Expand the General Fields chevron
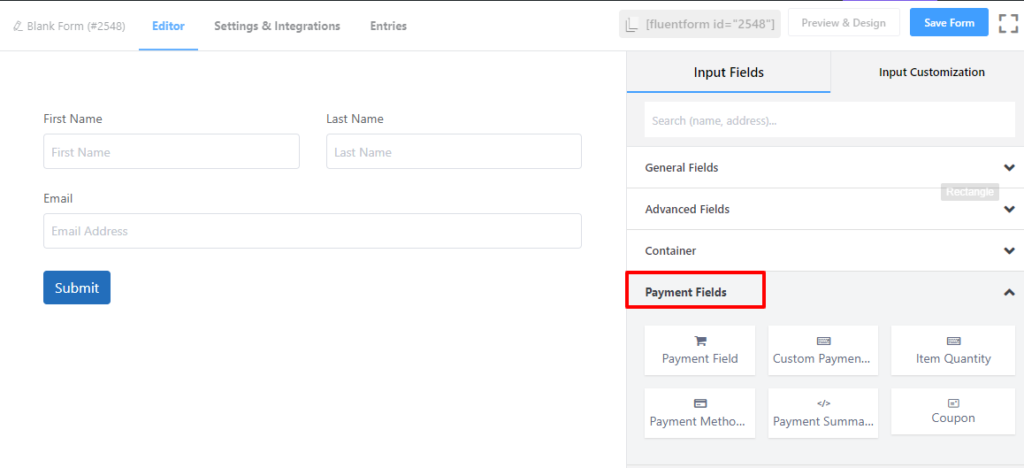This screenshot has width=1024, height=468. click(x=1009, y=168)
